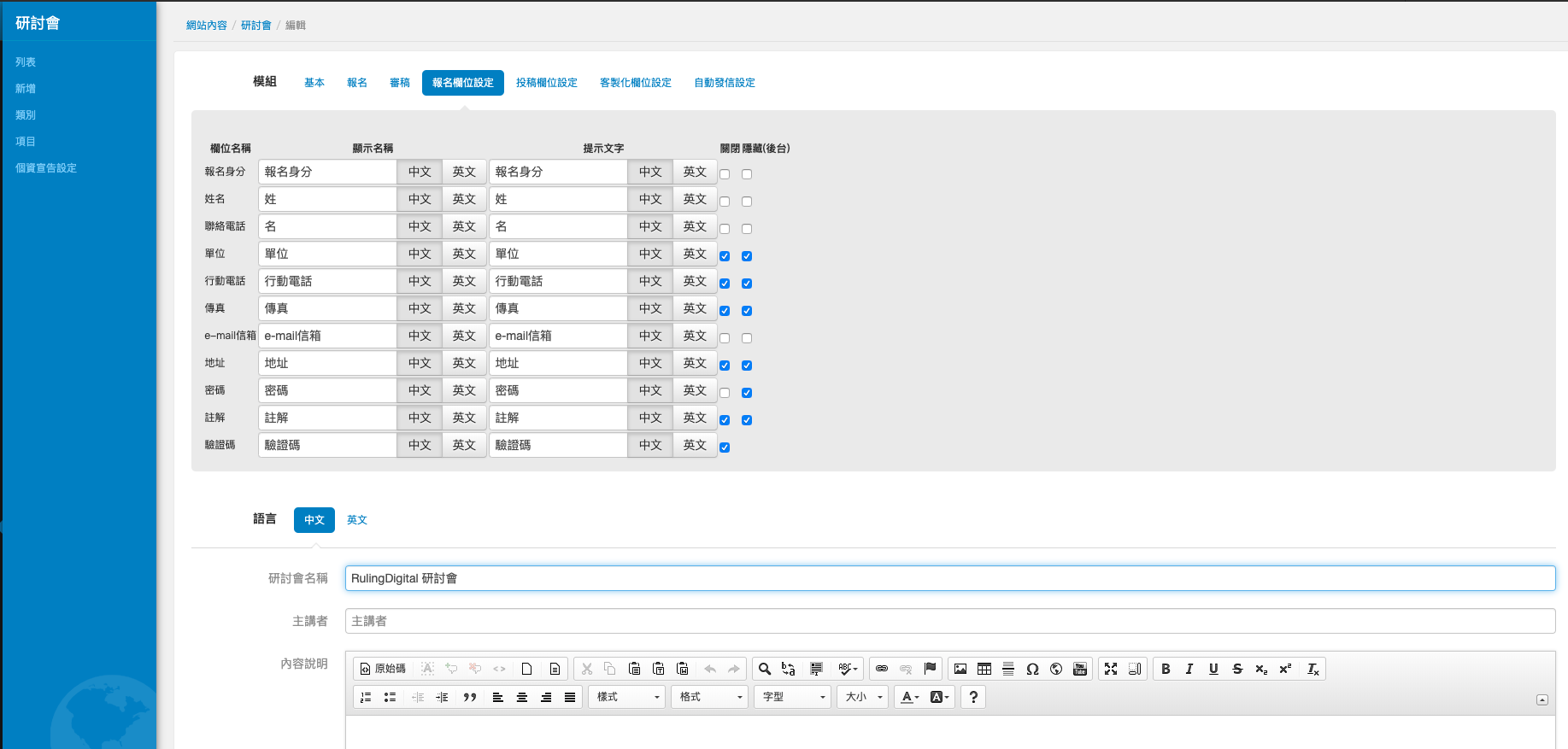Check the 關閉 checkbox for 報名身分 row

[x=725, y=174]
